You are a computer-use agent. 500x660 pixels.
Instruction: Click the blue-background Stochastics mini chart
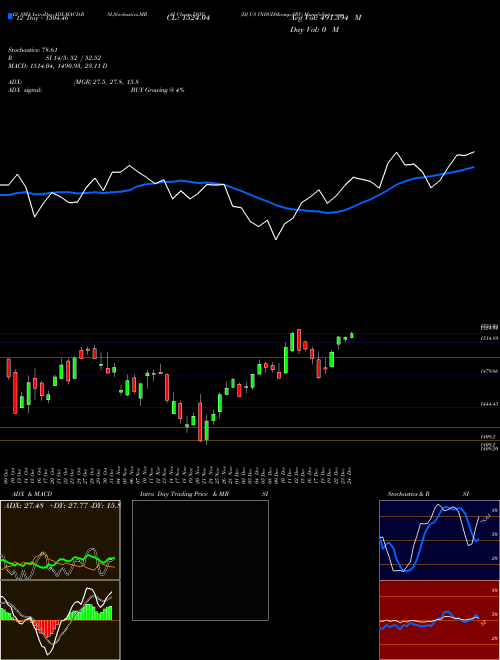[x=439, y=540]
